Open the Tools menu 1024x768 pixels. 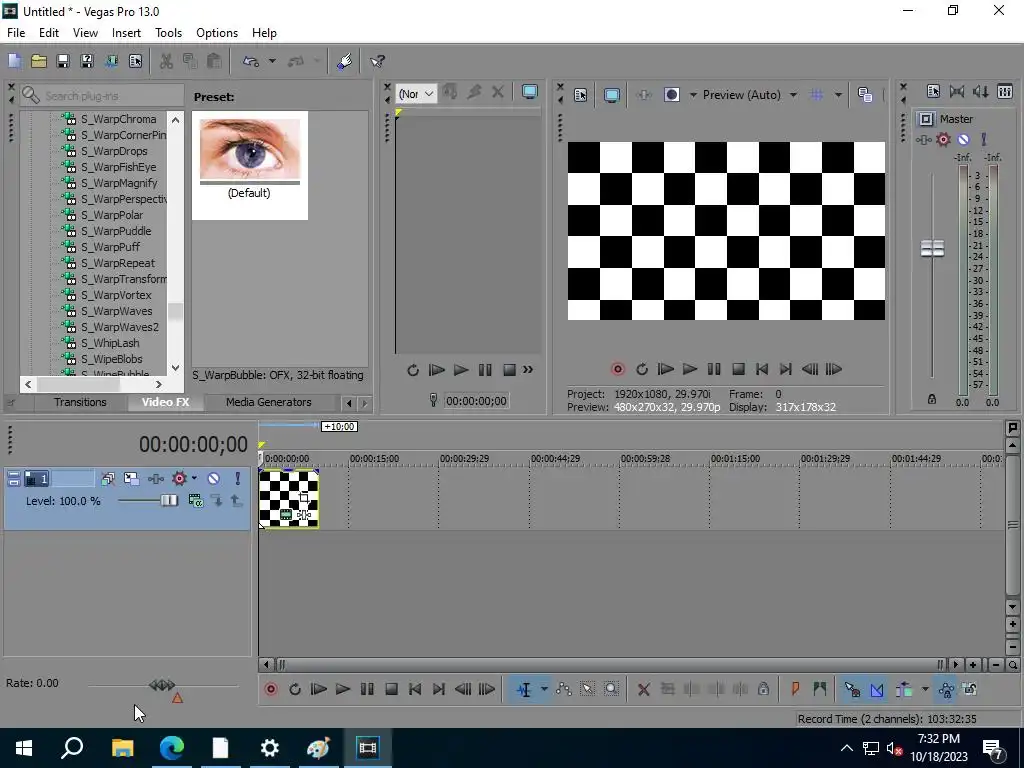pos(168,33)
